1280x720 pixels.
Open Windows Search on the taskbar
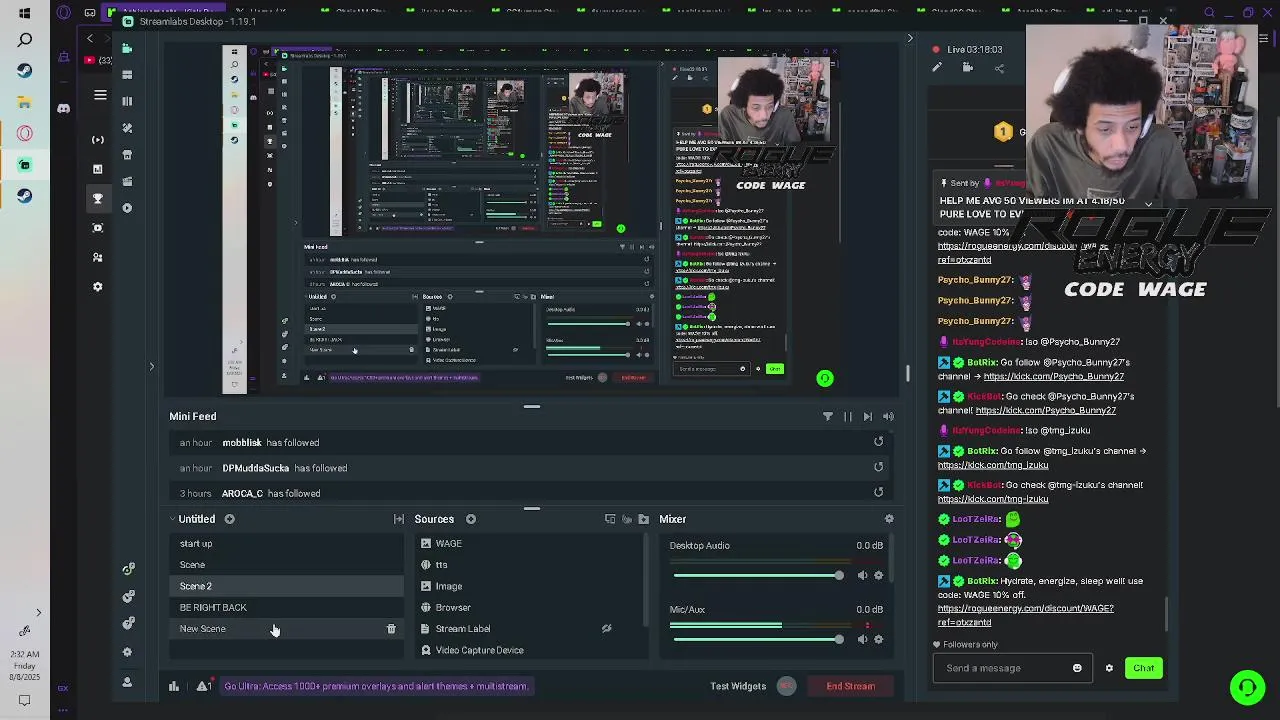click(x=25, y=40)
